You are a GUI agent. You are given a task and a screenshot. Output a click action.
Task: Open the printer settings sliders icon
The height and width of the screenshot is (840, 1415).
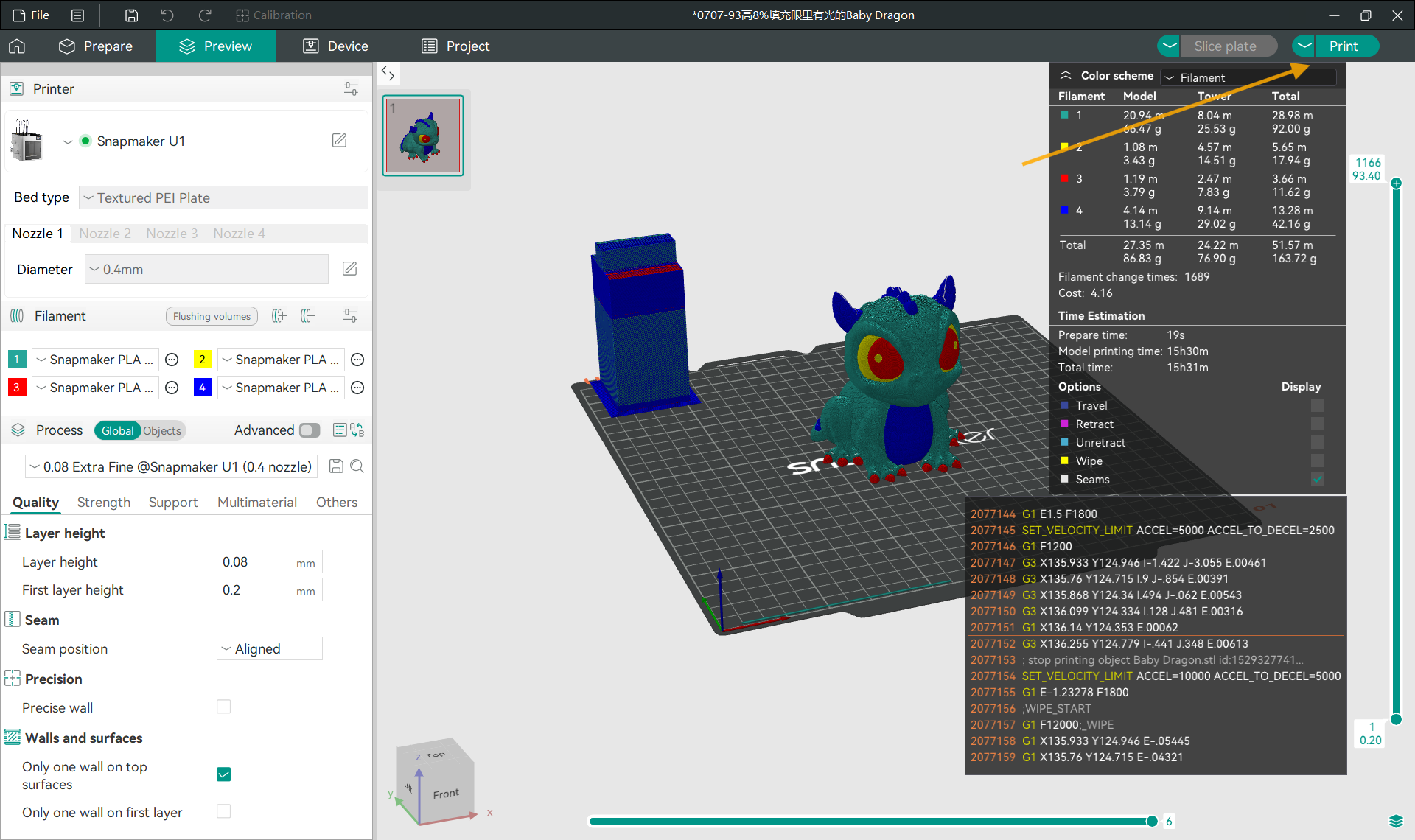point(351,89)
